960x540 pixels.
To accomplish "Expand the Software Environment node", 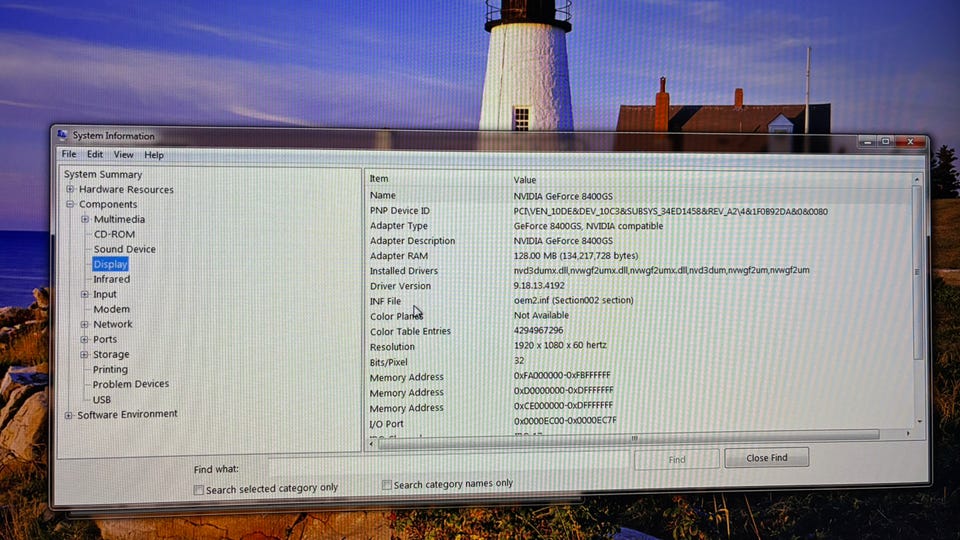I will (x=69, y=415).
